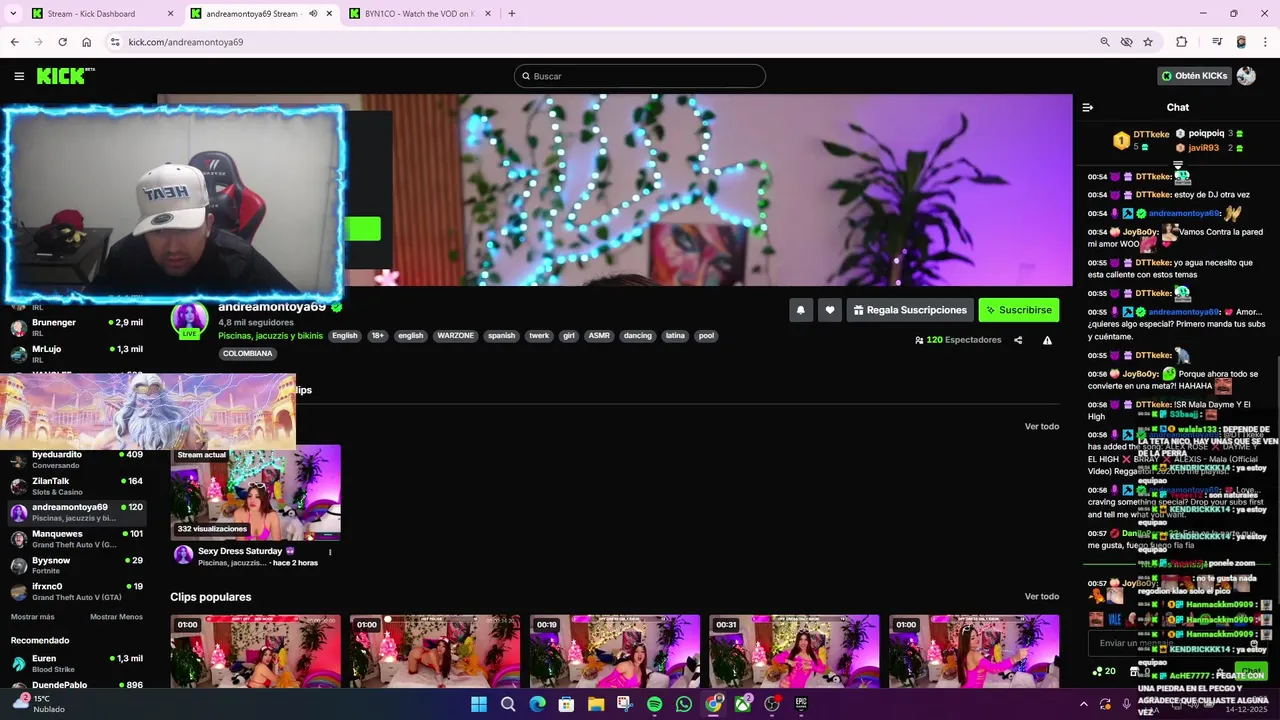Image resolution: width=1280 pixels, height=720 pixels.
Task: Open options menu for Sexy Dress Saturday video
Action: coord(330,552)
